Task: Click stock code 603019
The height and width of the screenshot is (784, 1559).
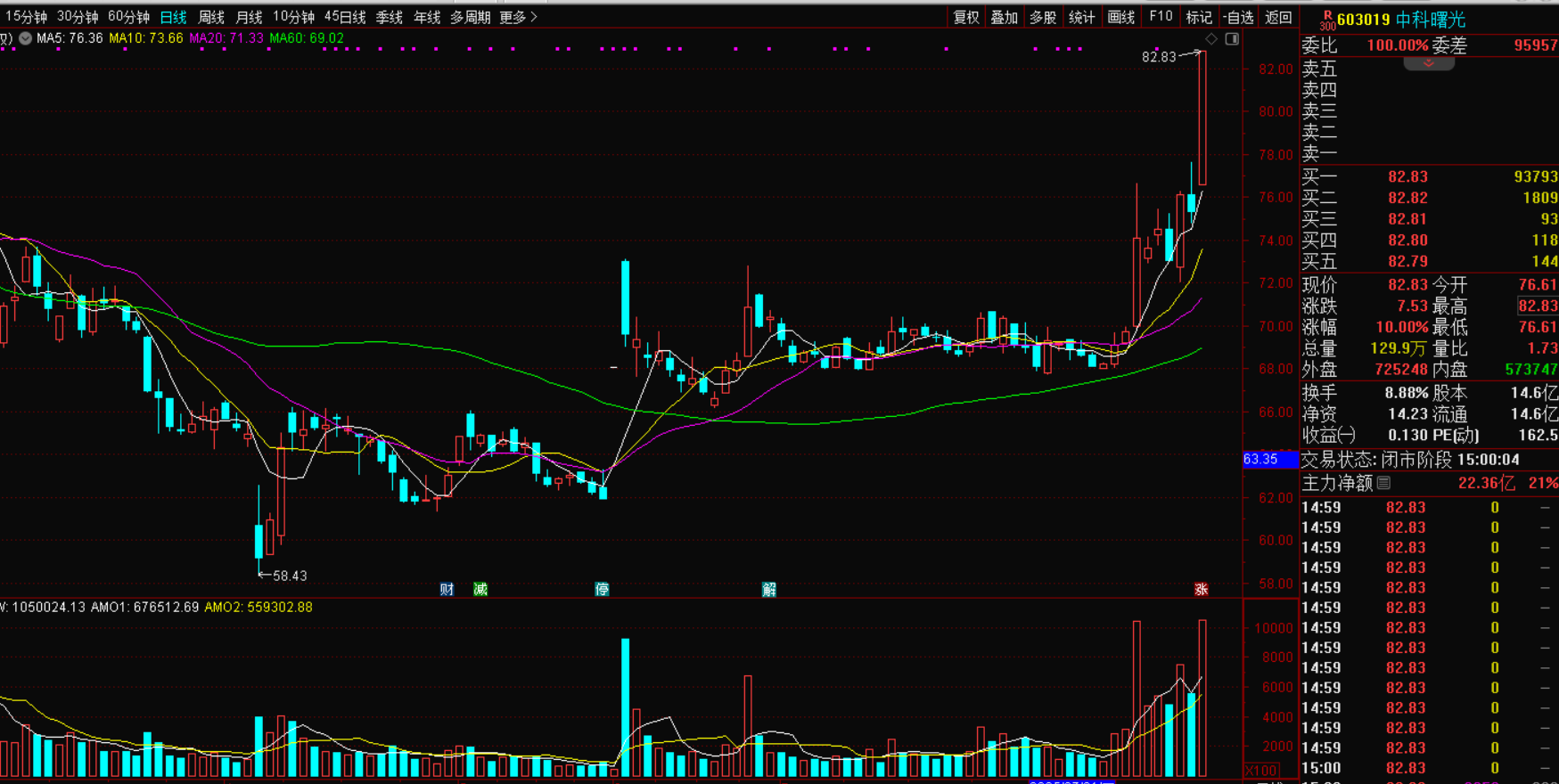Action: (x=1364, y=20)
